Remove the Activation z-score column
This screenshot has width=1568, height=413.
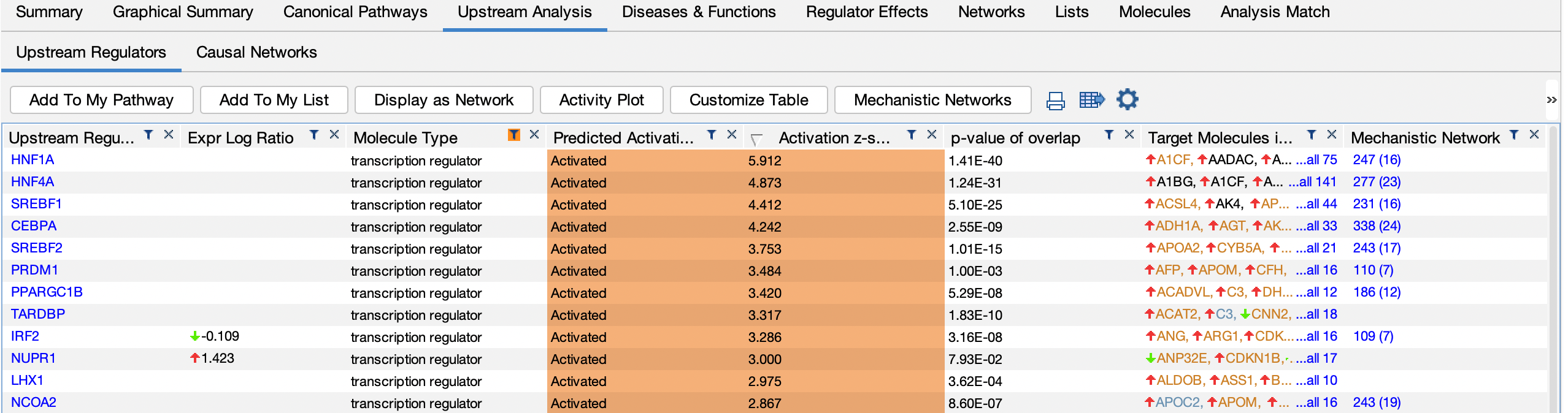pyautogui.click(x=932, y=135)
